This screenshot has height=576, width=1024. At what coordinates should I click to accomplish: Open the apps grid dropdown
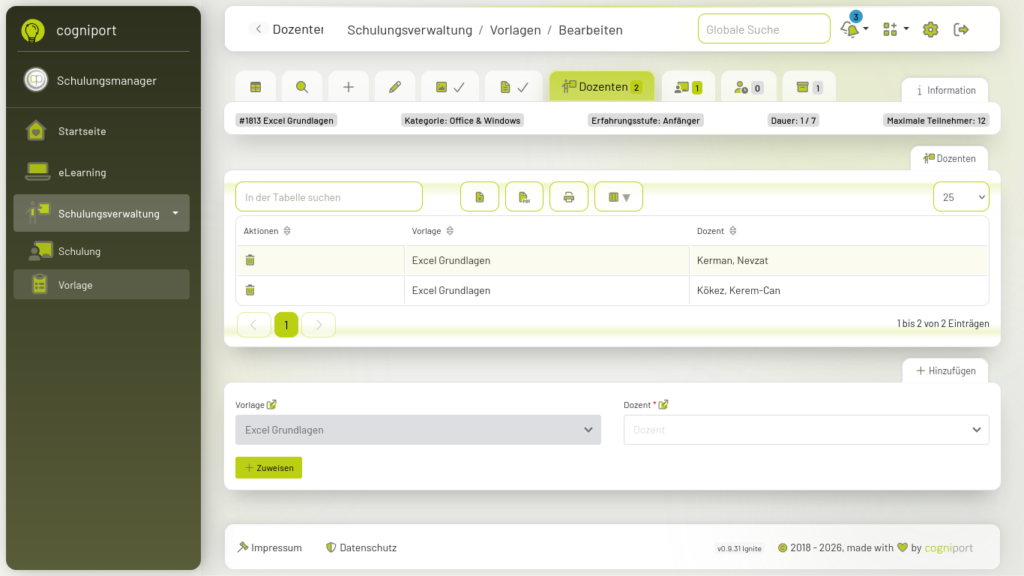pyautogui.click(x=895, y=29)
